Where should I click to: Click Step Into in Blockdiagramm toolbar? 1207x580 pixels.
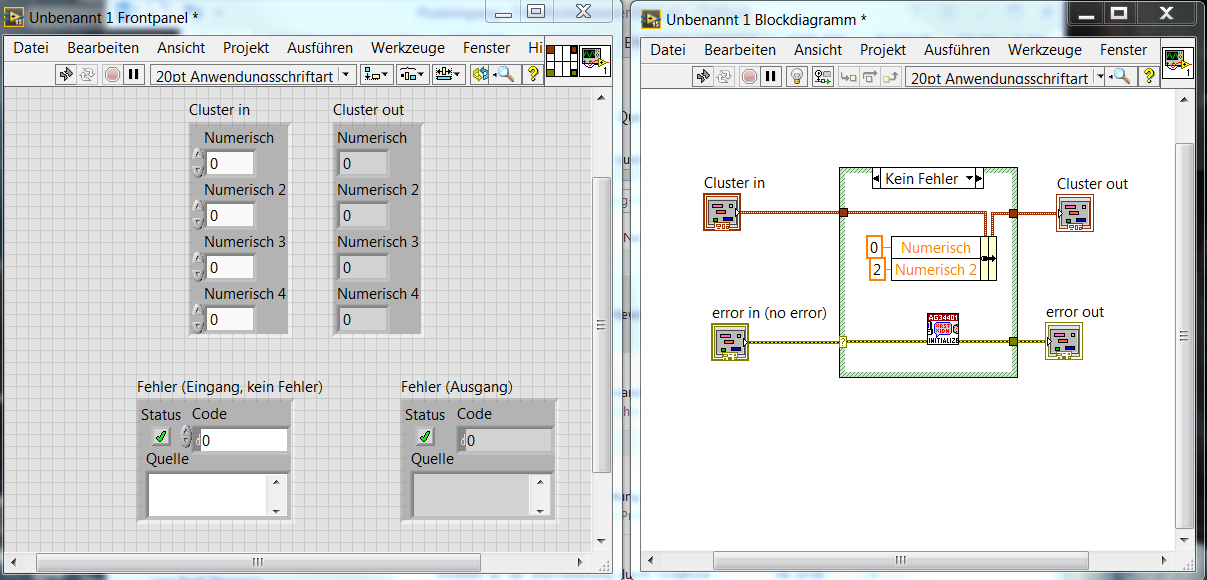848,76
